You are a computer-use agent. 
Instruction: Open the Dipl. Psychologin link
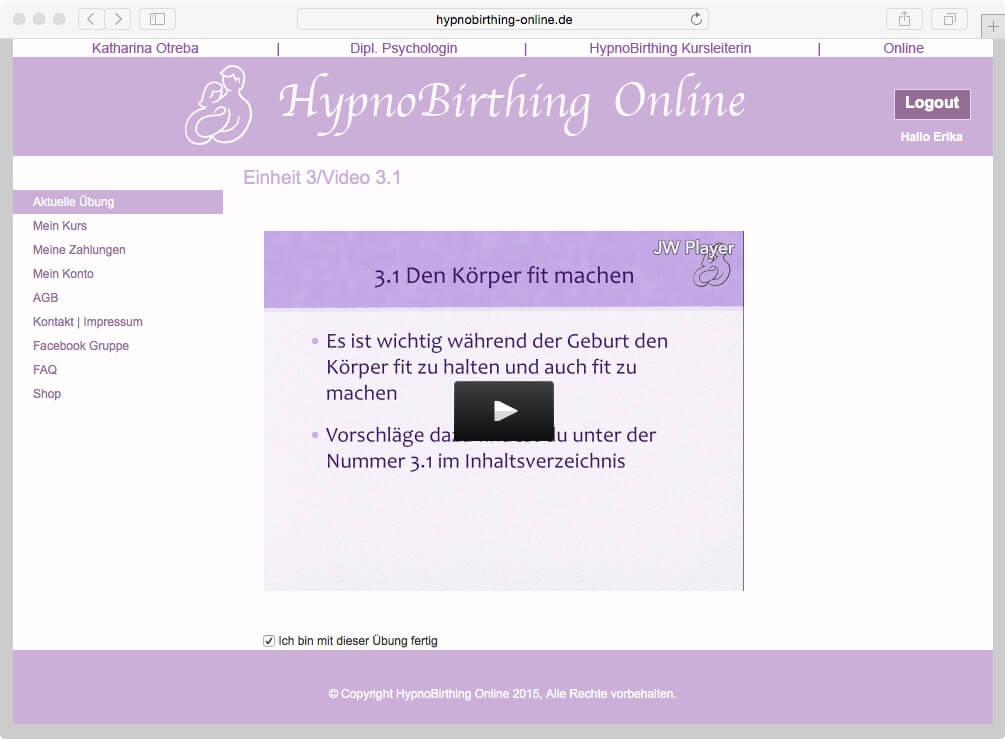click(404, 48)
